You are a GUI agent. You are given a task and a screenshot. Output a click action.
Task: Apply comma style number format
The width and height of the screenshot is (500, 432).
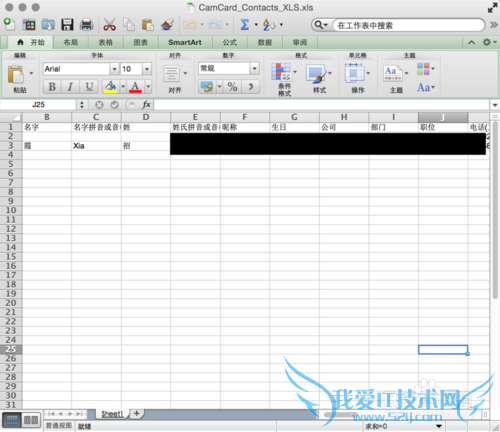click(251, 87)
